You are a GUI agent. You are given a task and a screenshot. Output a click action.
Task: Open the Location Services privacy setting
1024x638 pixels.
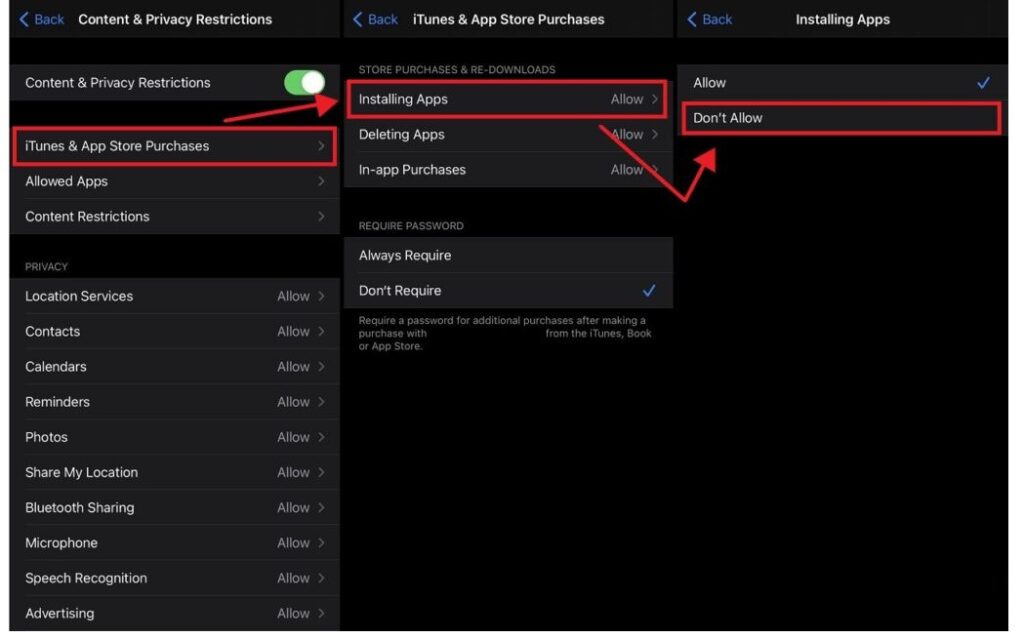(x=174, y=296)
